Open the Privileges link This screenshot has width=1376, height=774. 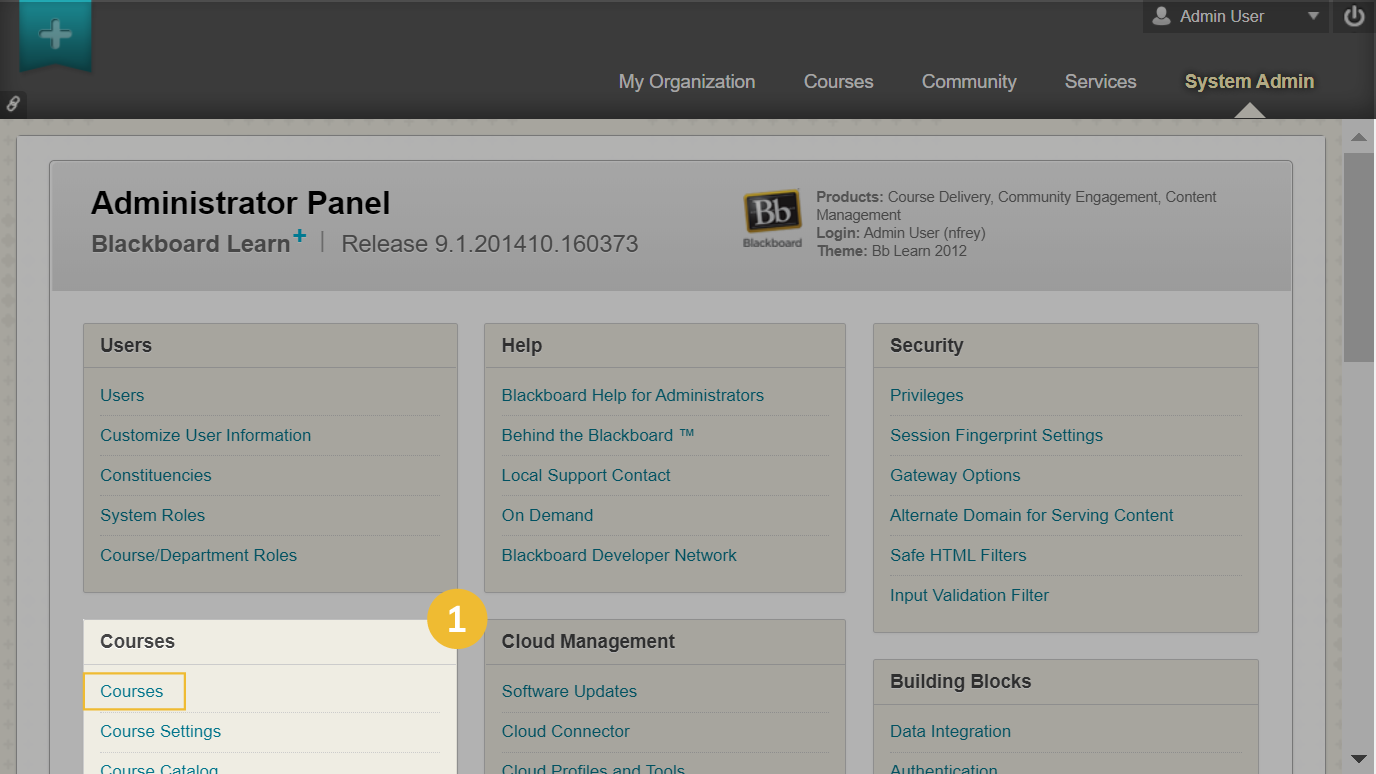(x=927, y=396)
